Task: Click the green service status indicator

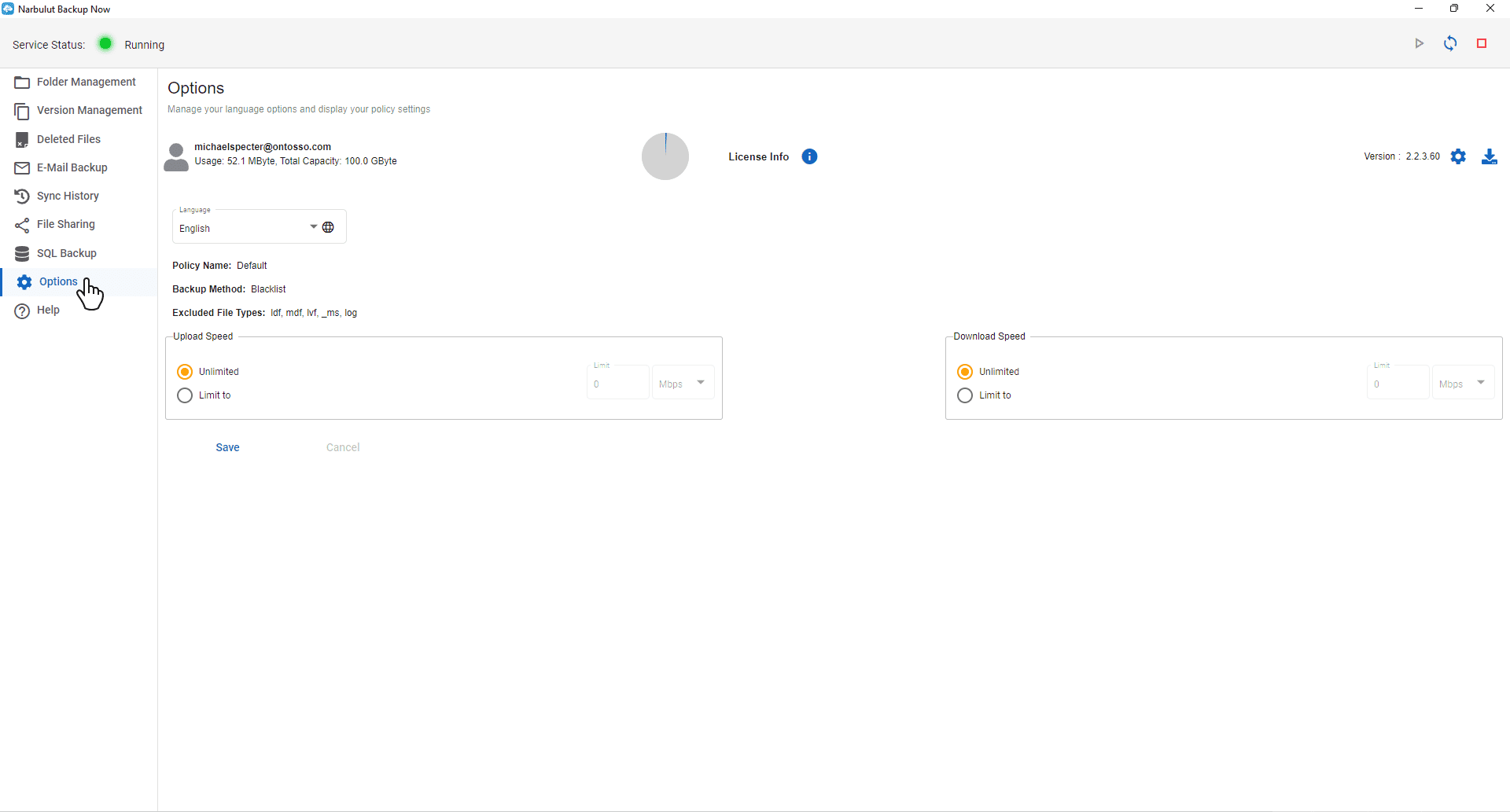Action: click(x=105, y=43)
